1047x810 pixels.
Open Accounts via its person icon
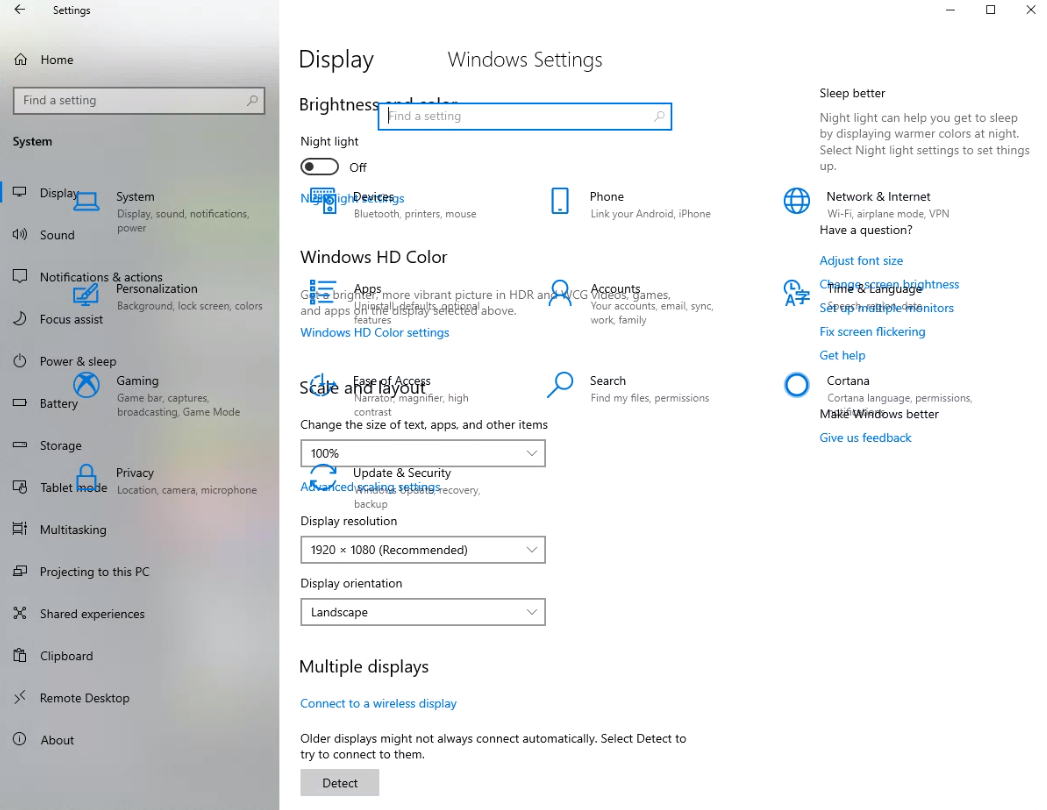click(x=560, y=293)
